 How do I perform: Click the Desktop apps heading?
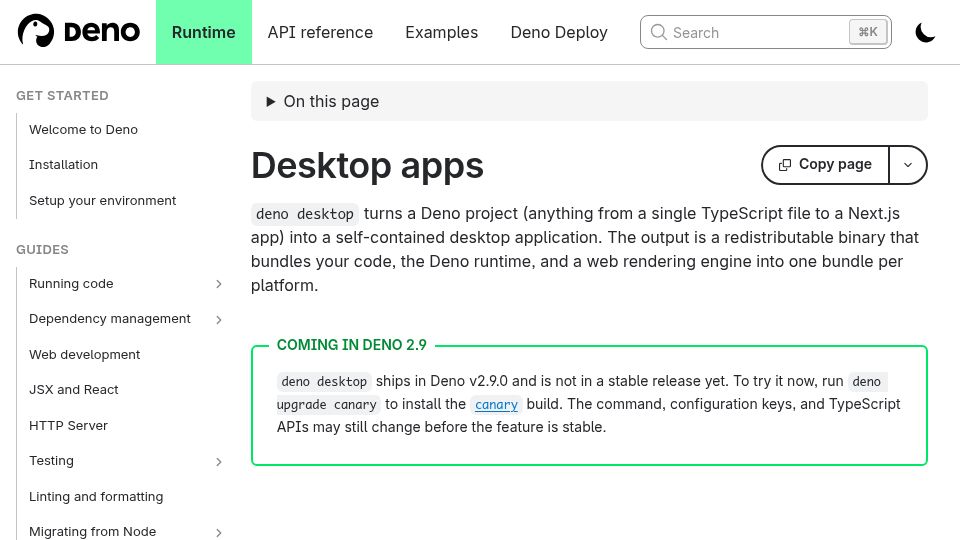(x=367, y=165)
